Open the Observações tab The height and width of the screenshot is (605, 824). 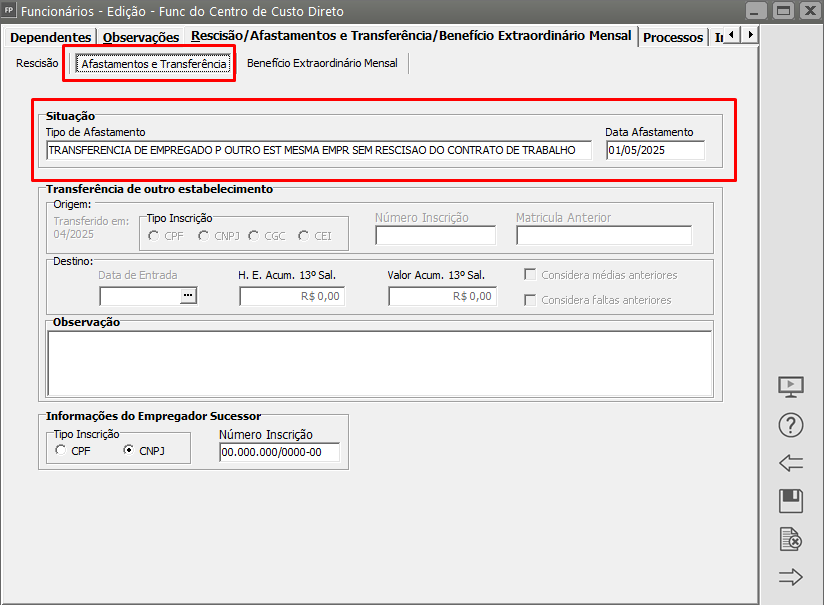coord(141,37)
